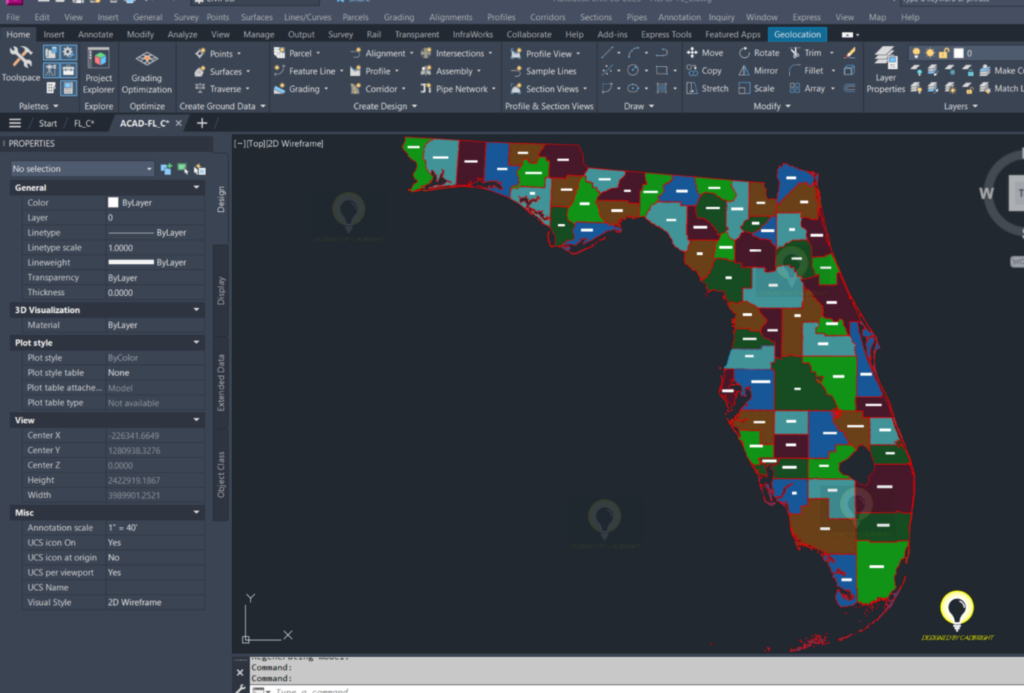Activate the Rotate command

(x=764, y=53)
